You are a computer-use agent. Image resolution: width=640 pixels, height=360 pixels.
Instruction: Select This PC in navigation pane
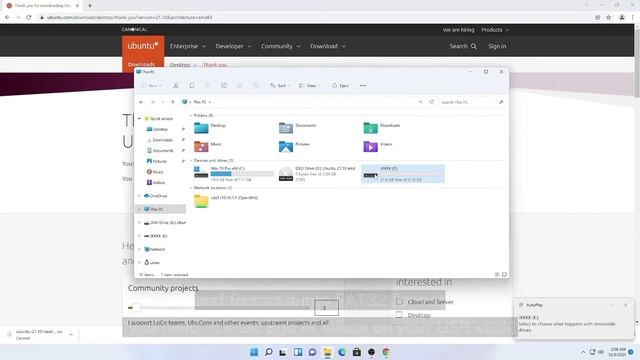tap(161, 209)
